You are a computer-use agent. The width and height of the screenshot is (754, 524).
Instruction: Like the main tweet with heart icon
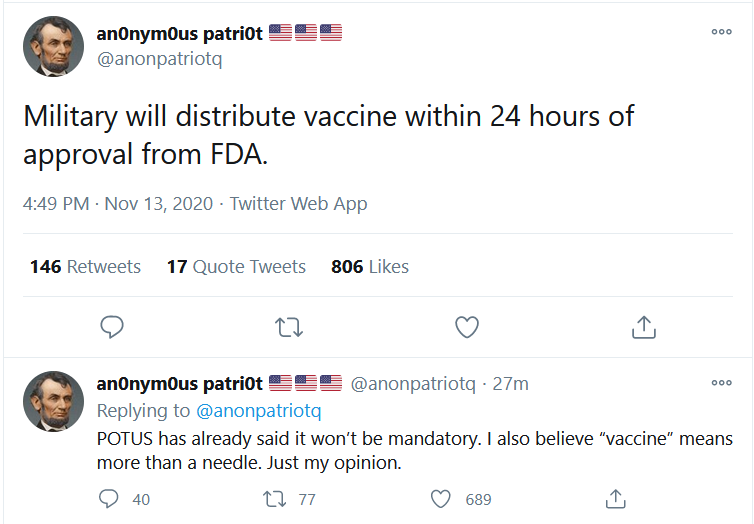point(466,326)
